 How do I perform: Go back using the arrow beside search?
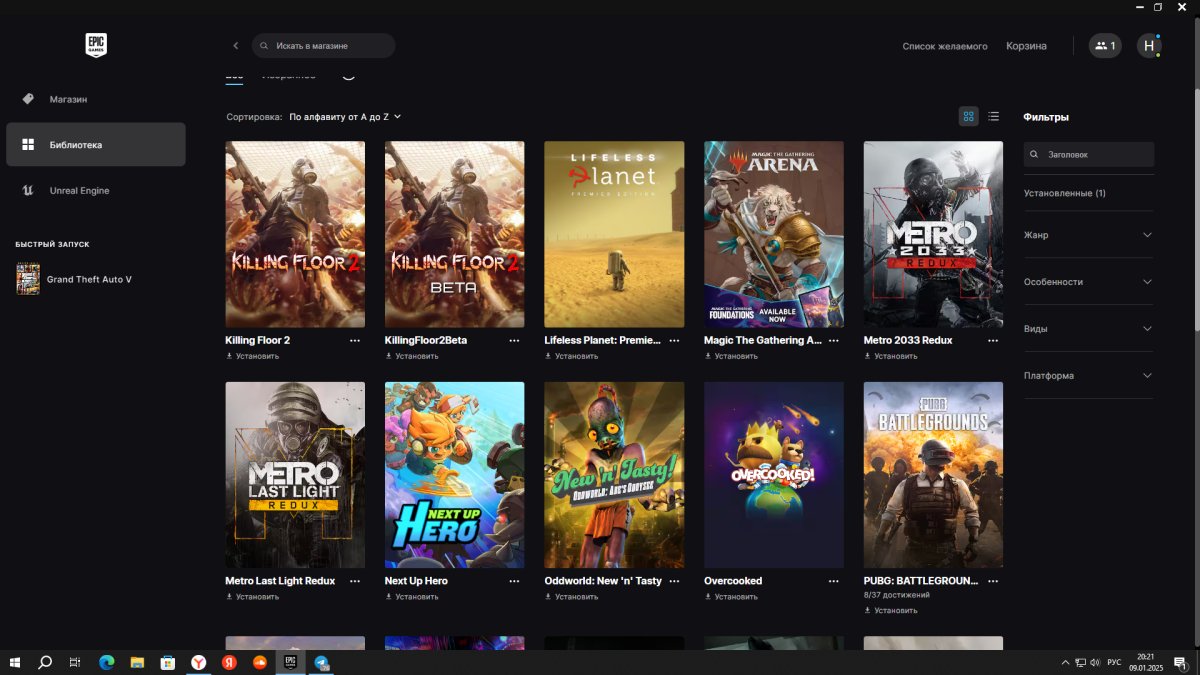[236, 46]
